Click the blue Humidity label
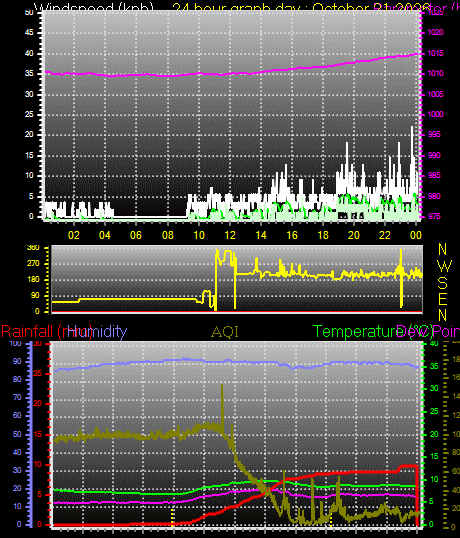The image size is (460, 538). pyautogui.click(x=97, y=332)
